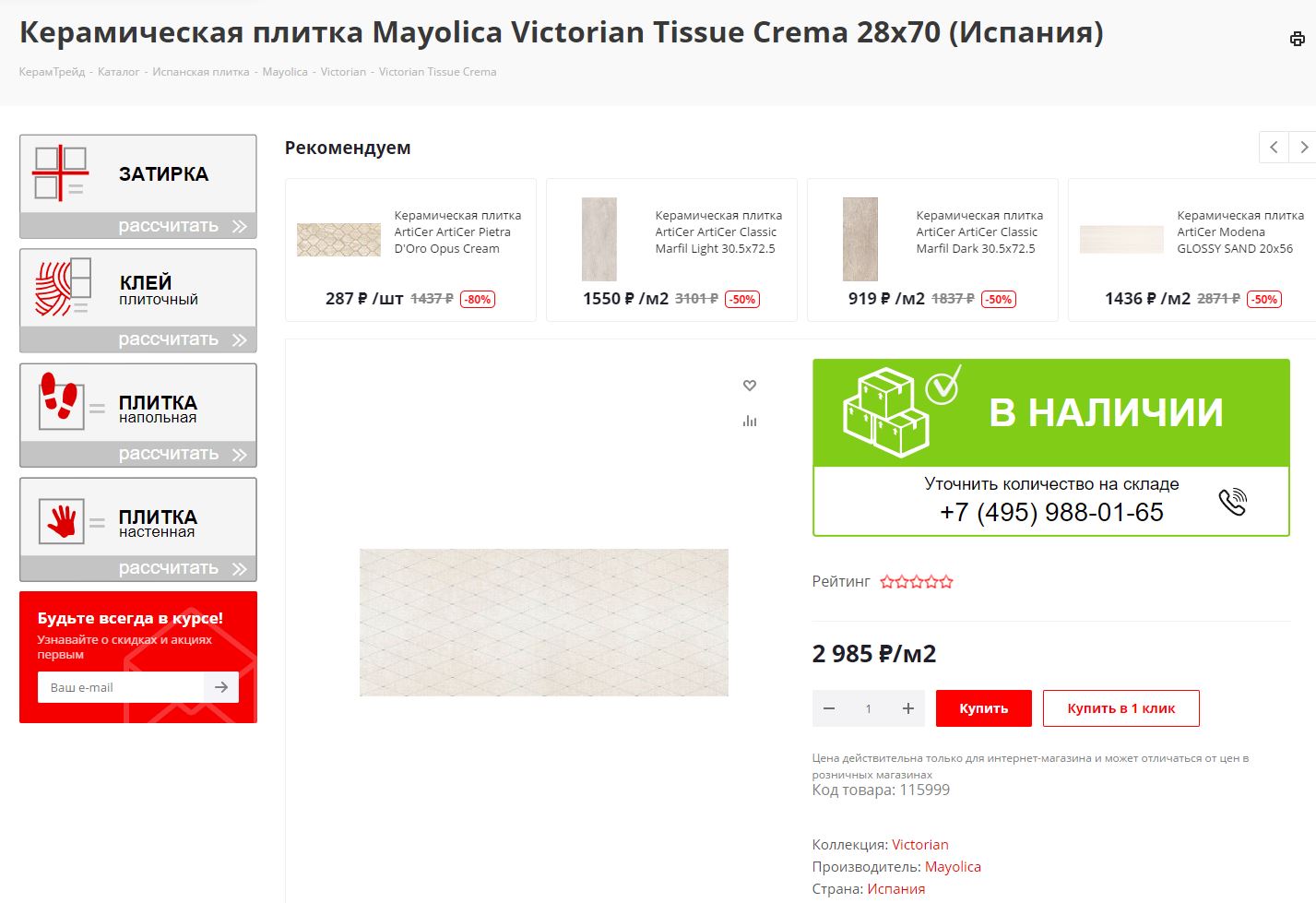Click the compare chart icon
1316x903 pixels.
pyautogui.click(x=750, y=421)
